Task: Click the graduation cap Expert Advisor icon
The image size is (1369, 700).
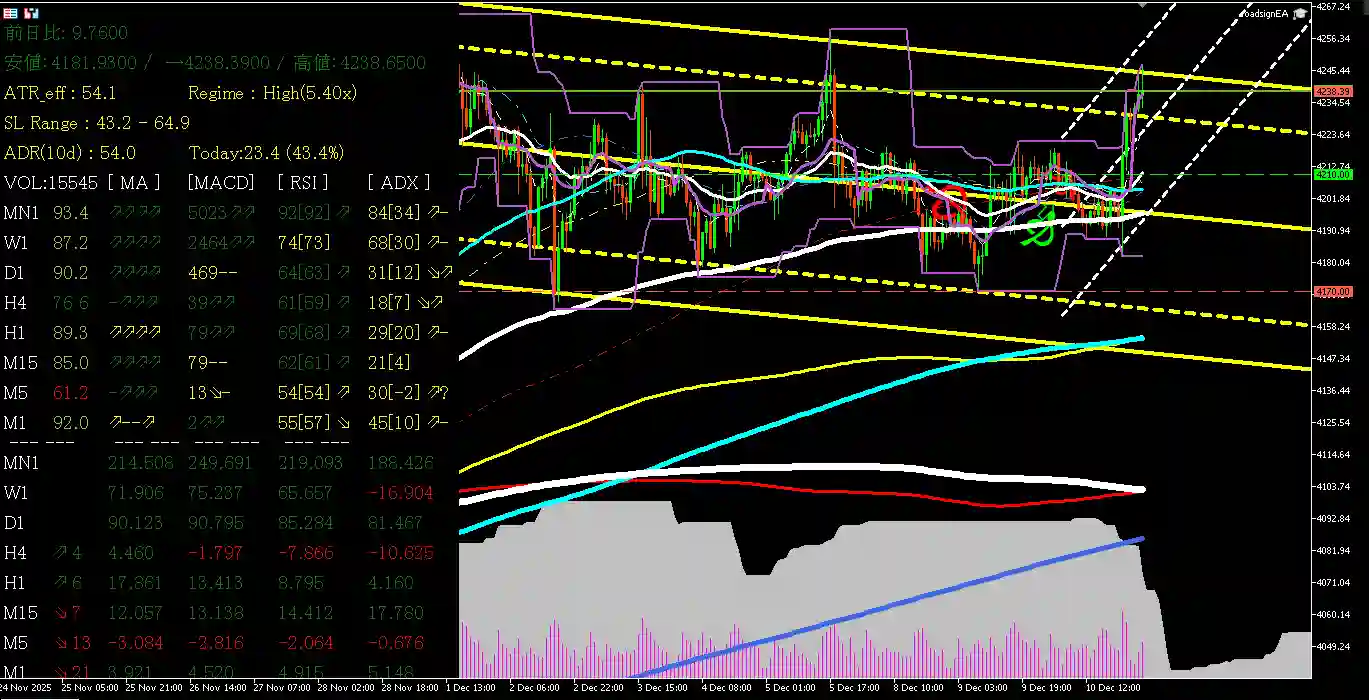Action: (x=1300, y=13)
